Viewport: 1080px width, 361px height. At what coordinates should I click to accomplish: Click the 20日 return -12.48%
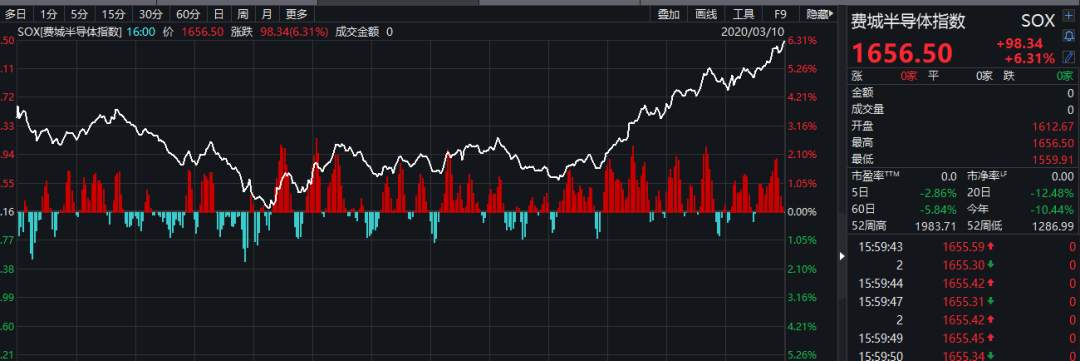tap(1053, 192)
